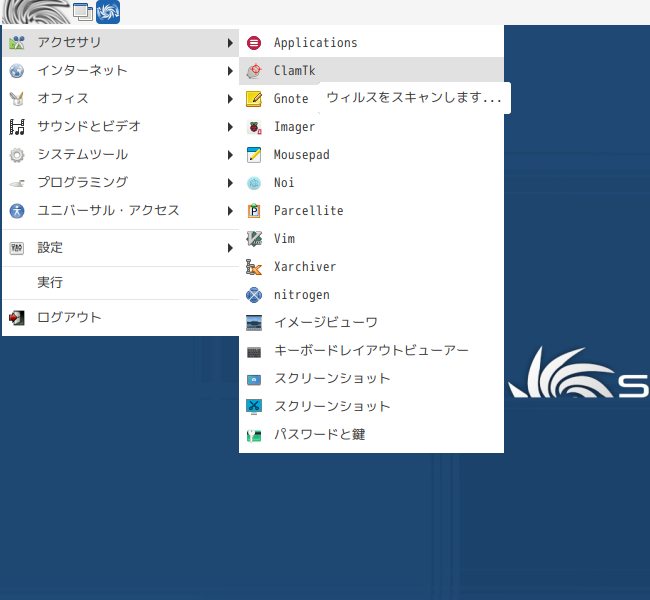Click the ClamTk virus scanner icon

pyautogui.click(x=254, y=71)
